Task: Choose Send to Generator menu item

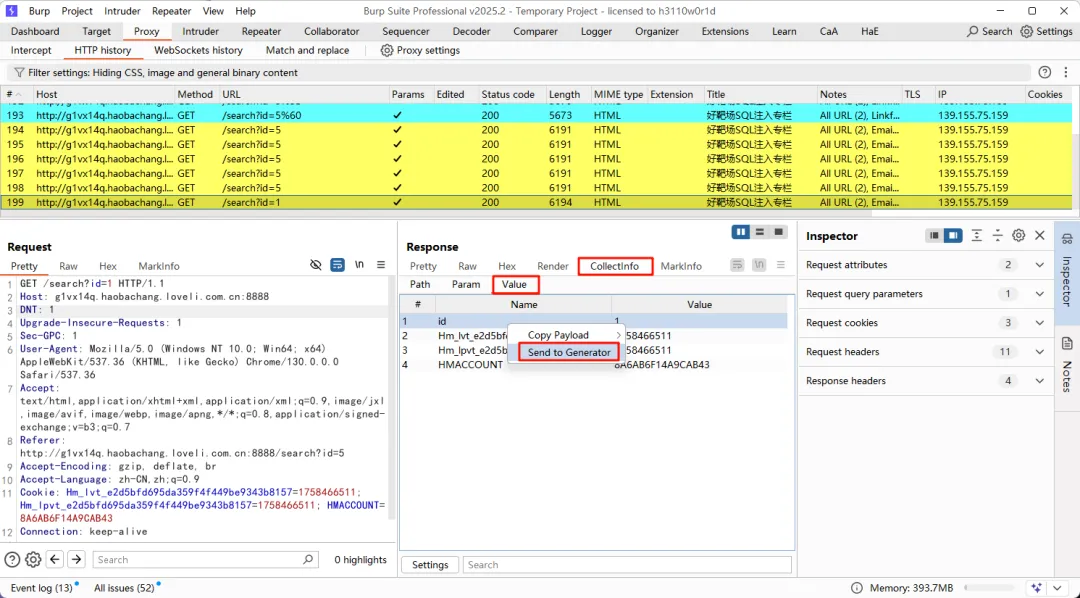Action: (569, 352)
